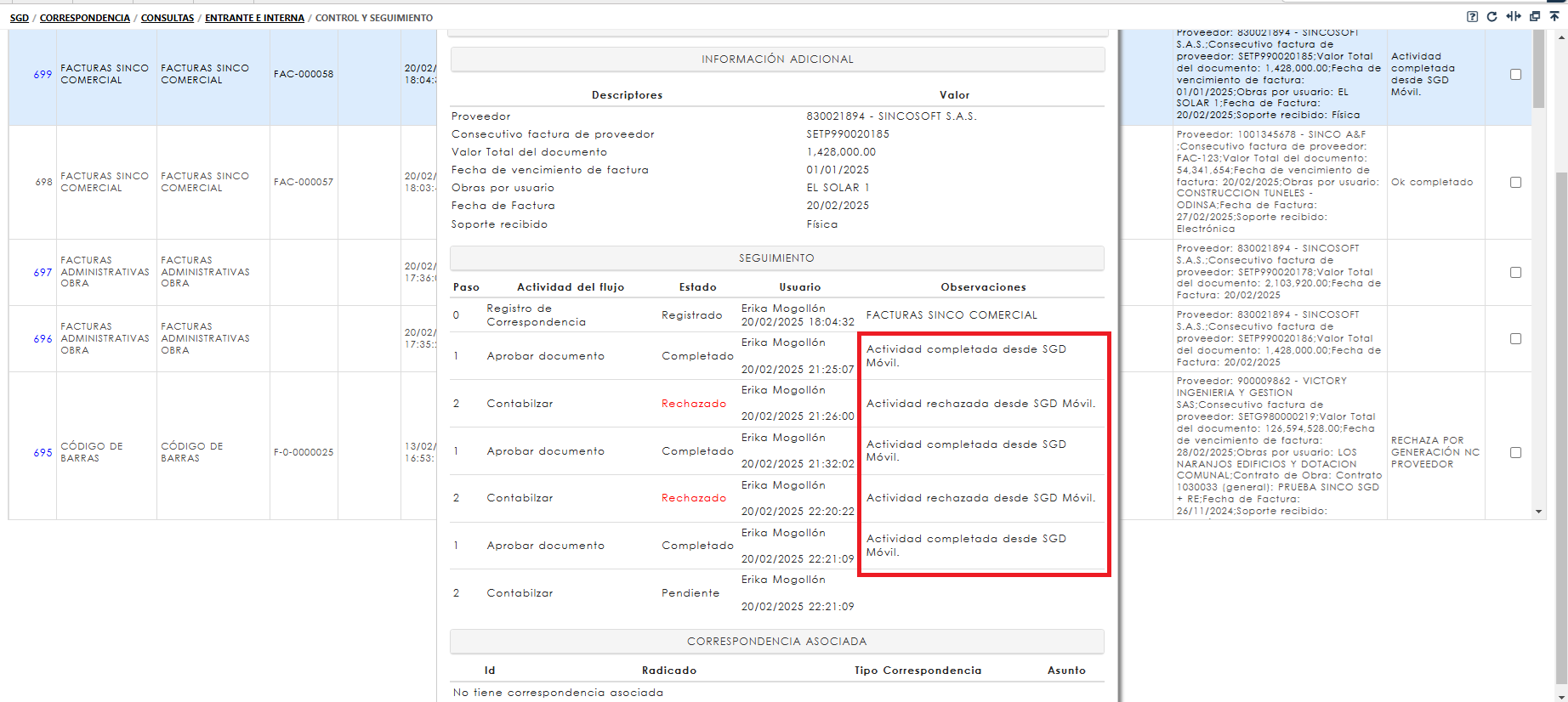Viewport: 1568px width, 702px height.
Task: Go to CORRESPONDENCIA breadcrumb
Action: point(85,18)
